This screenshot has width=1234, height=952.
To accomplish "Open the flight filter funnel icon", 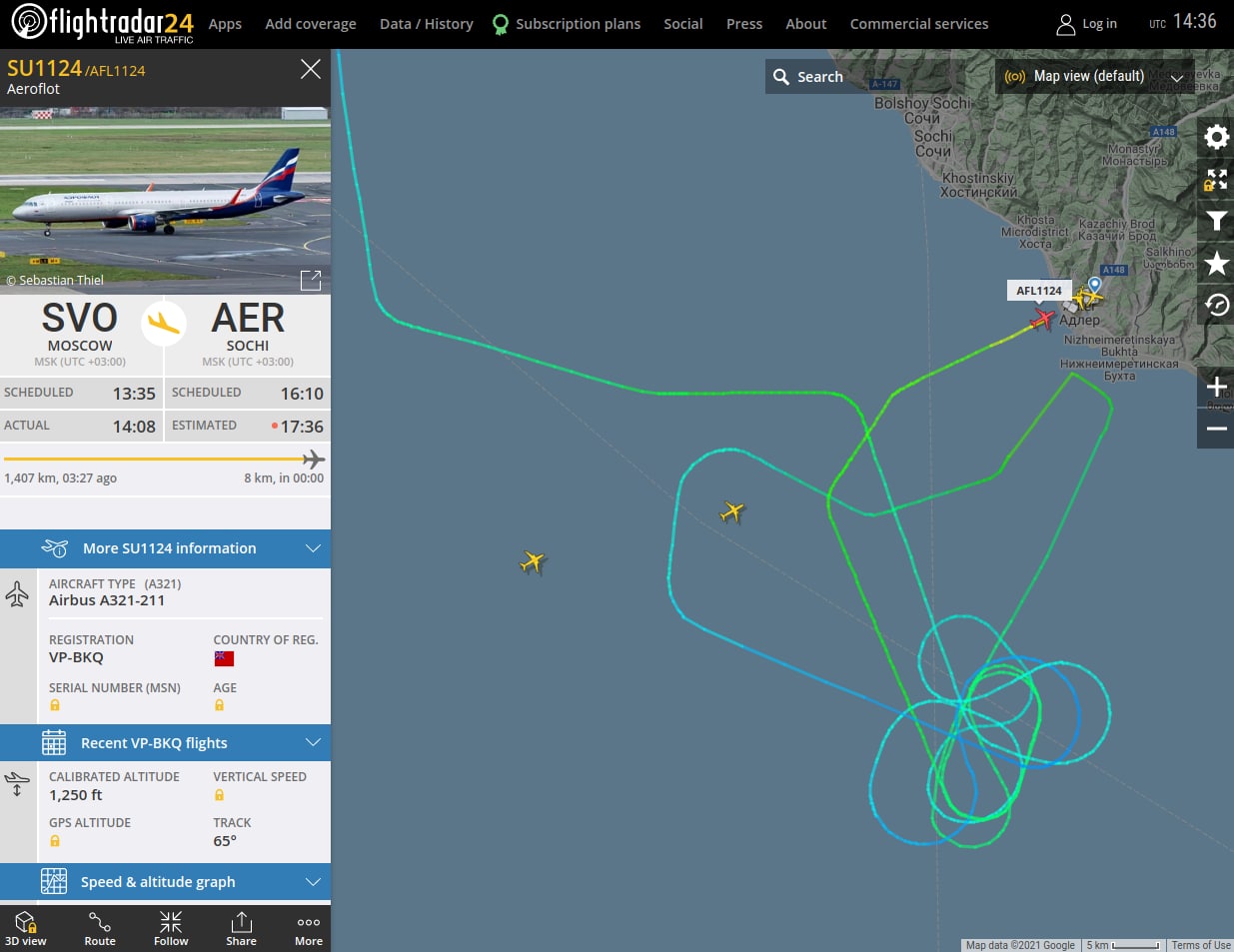I will (1216, 221).
